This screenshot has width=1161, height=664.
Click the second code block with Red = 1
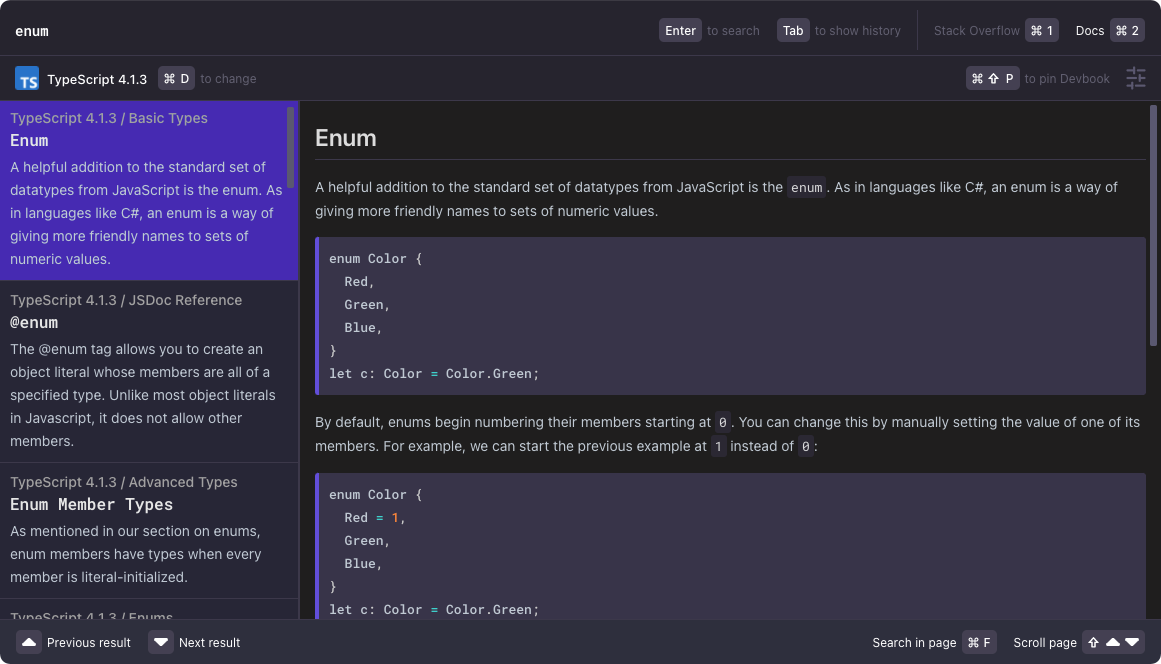point(730,546)
